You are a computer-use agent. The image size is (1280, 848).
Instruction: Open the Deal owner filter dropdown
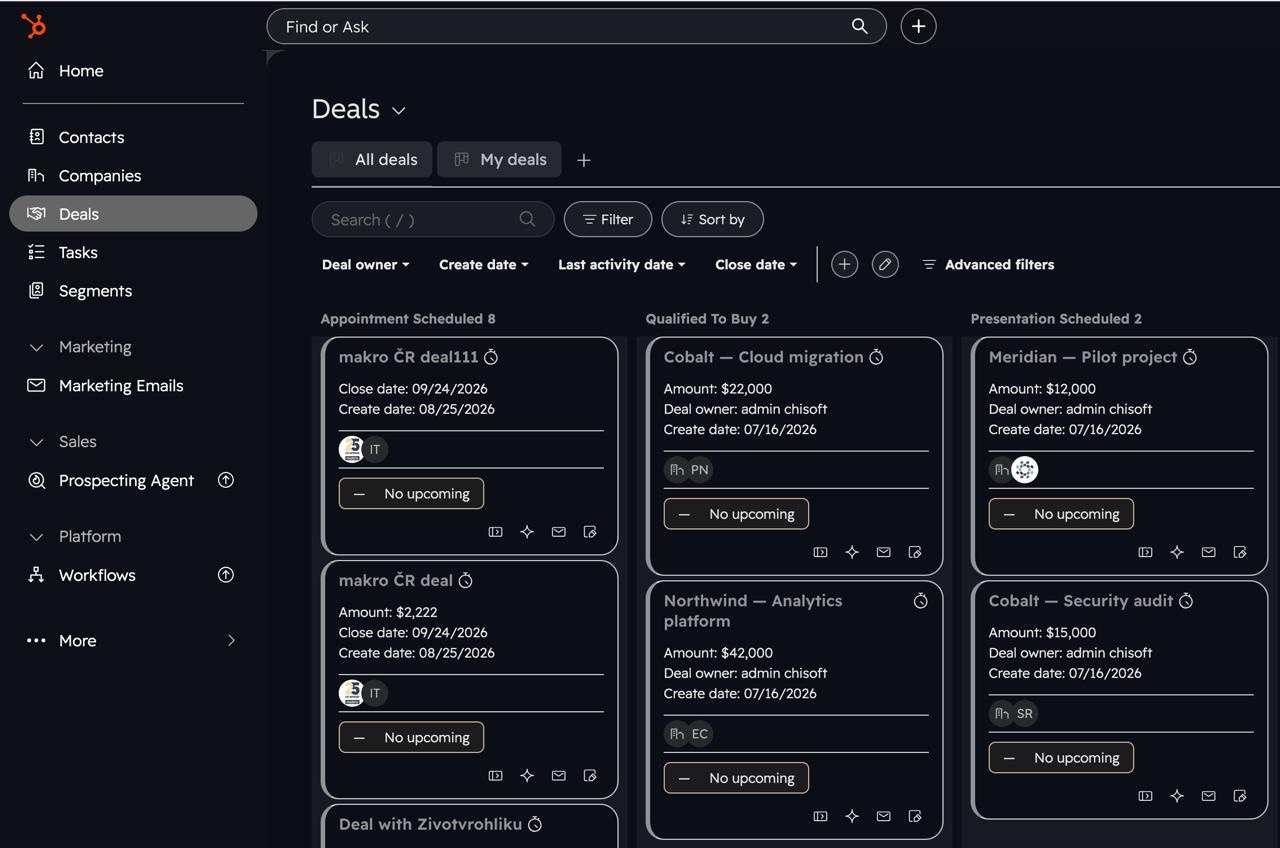click(x=366, y=265)
